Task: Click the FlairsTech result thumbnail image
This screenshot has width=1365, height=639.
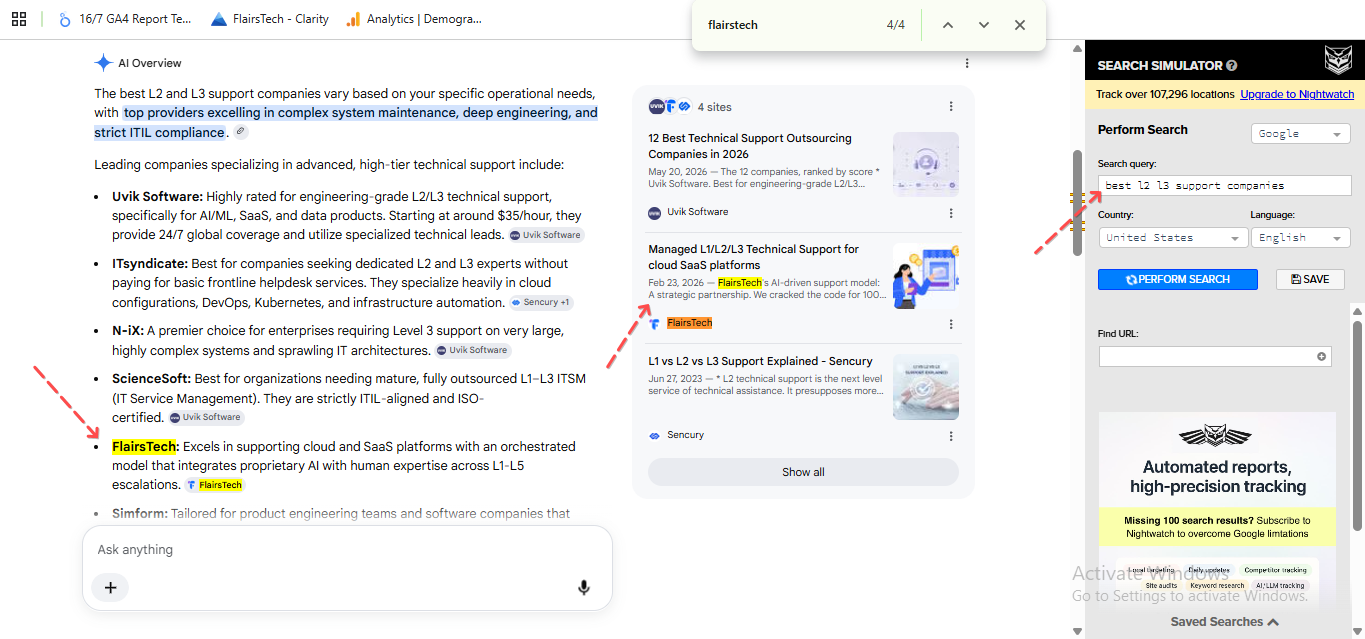Action: (x=926, y=276)
